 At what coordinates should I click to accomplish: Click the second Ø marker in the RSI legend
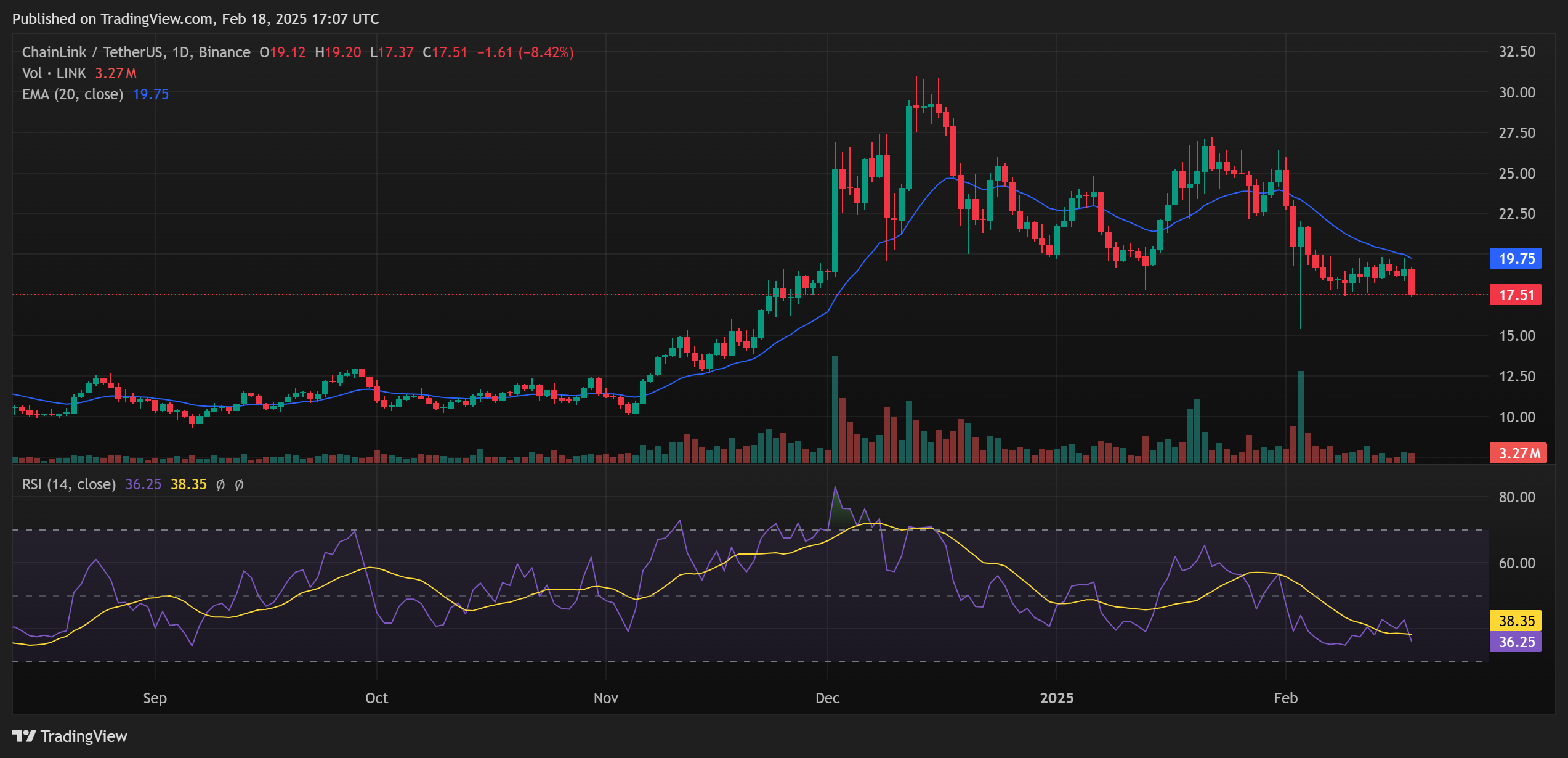(239, 484)
